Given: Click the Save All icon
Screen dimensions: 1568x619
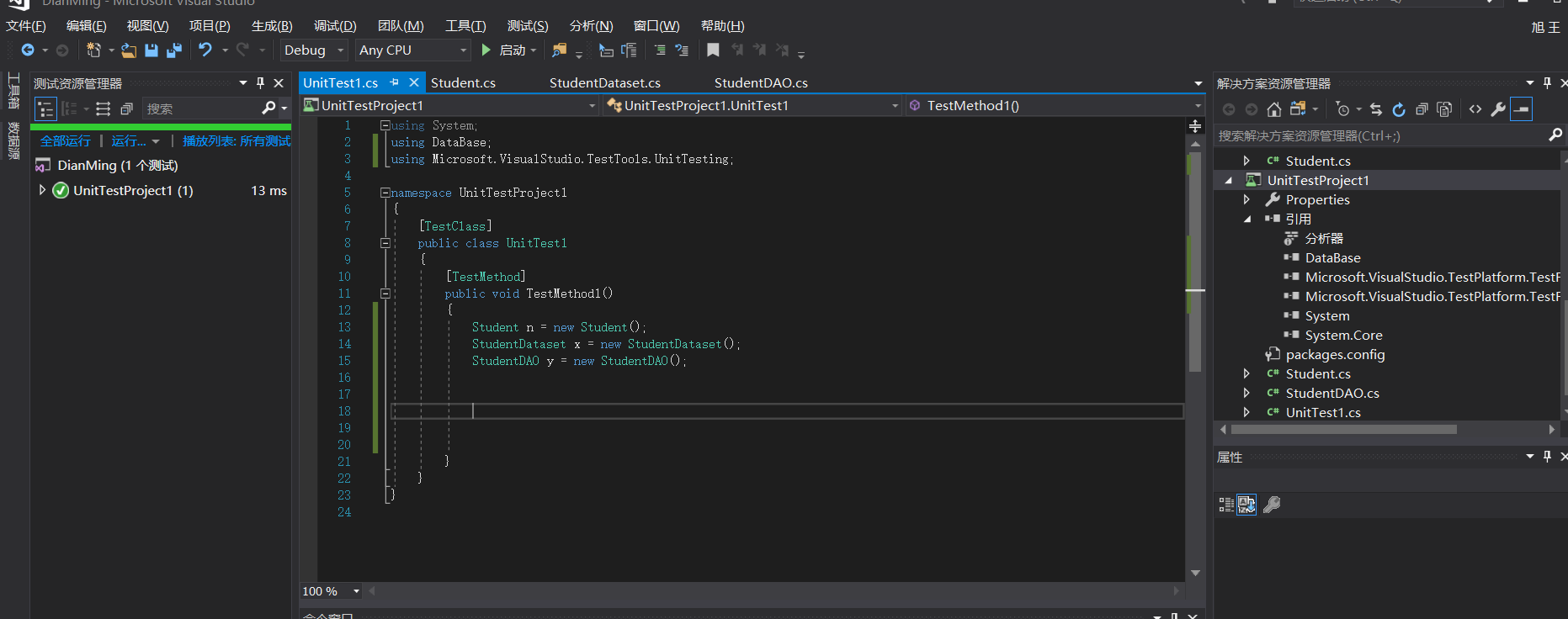Looking at the screenshot, I should 174,50.
